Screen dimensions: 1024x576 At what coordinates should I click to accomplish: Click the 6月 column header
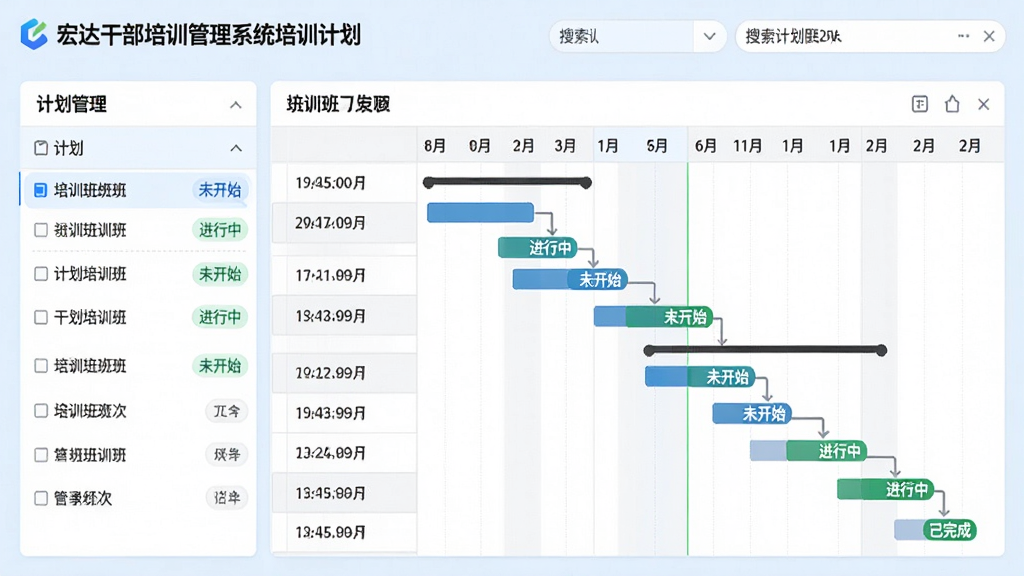coord(705,146)
